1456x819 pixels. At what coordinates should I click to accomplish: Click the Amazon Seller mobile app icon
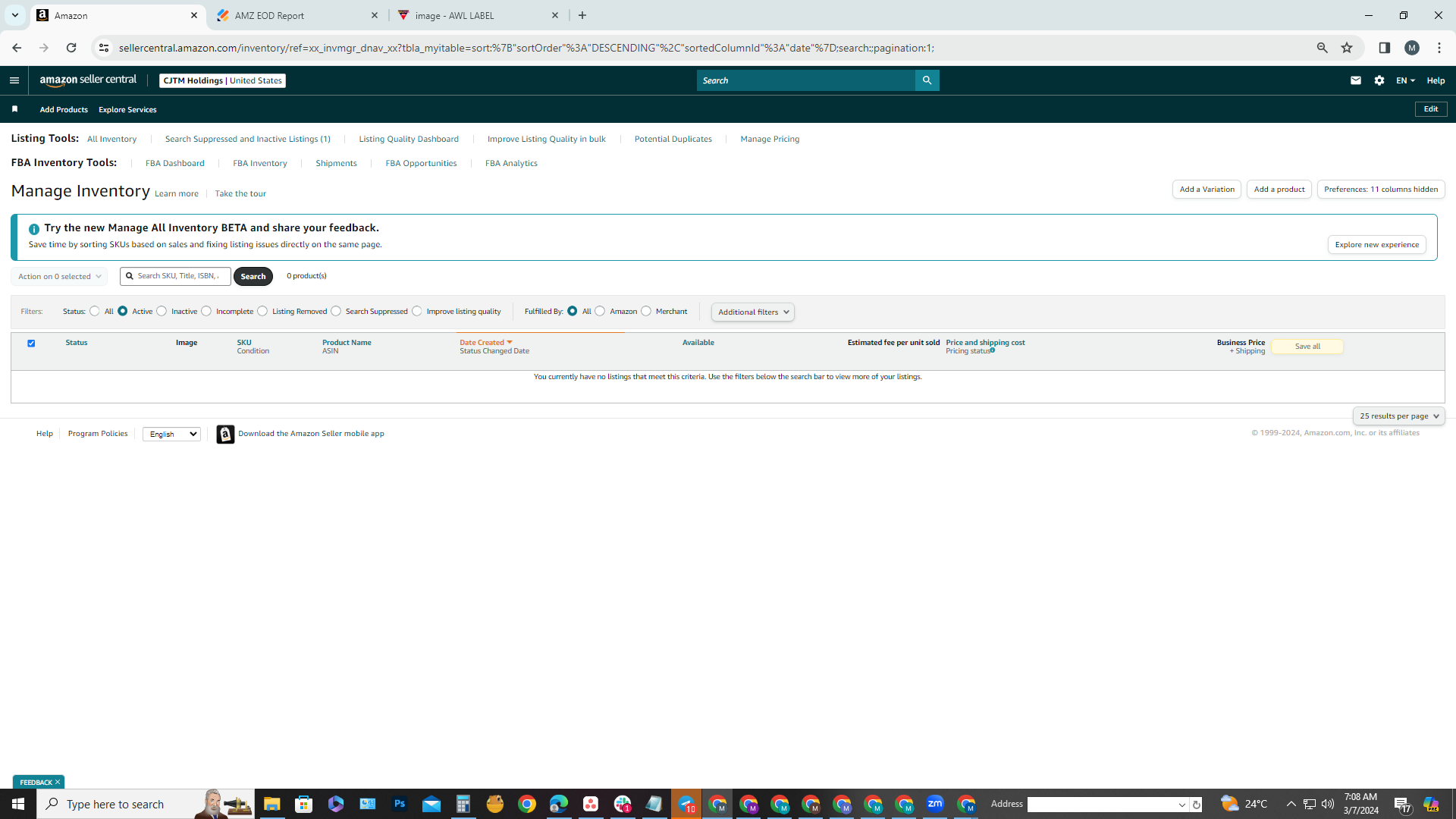tap(225, 434)
